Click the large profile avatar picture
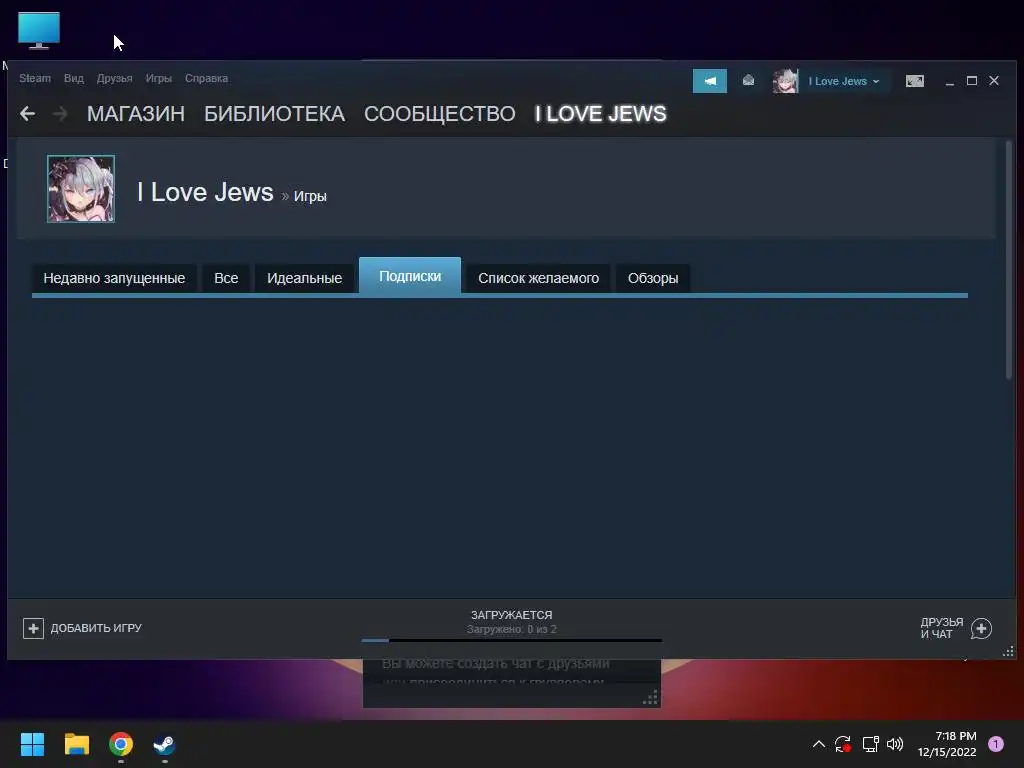Viewport: 1024px width, 768px height. [81, 189]
